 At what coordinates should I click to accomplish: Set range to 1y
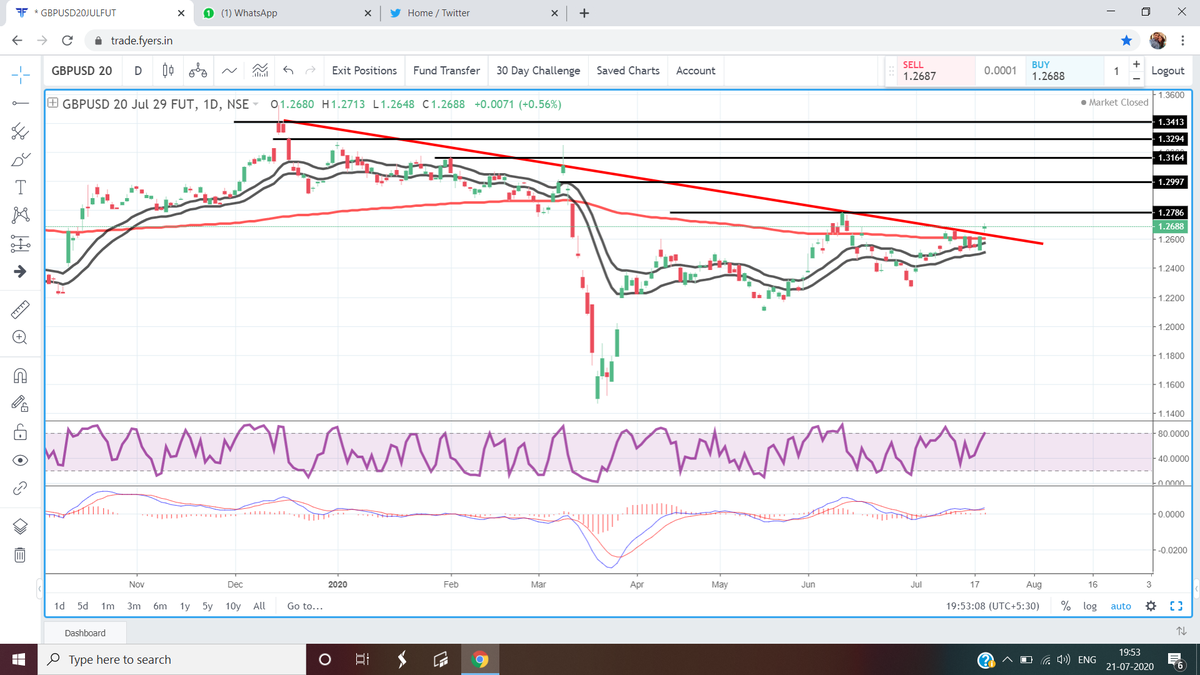pos(184,606)
